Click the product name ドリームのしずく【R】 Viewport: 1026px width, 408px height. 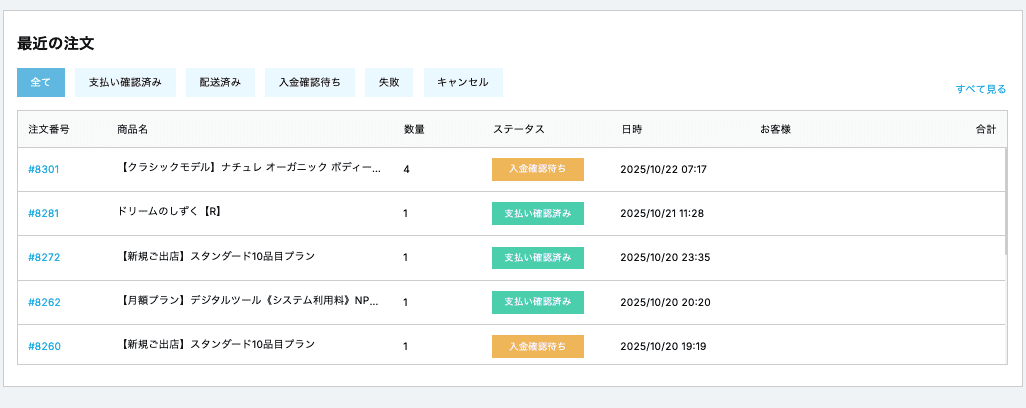(168, 212)
